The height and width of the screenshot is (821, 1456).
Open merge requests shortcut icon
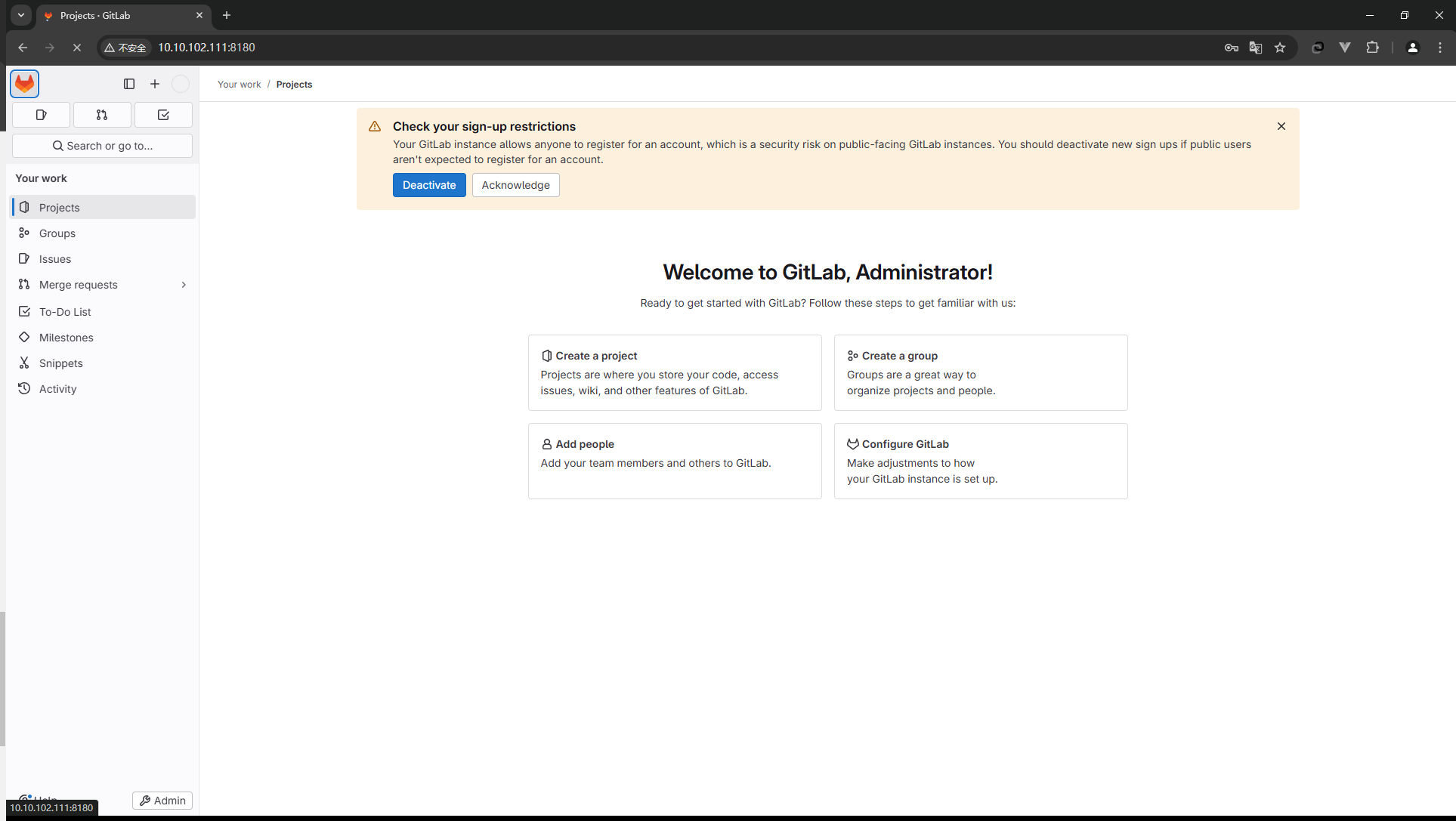(102, 115)
